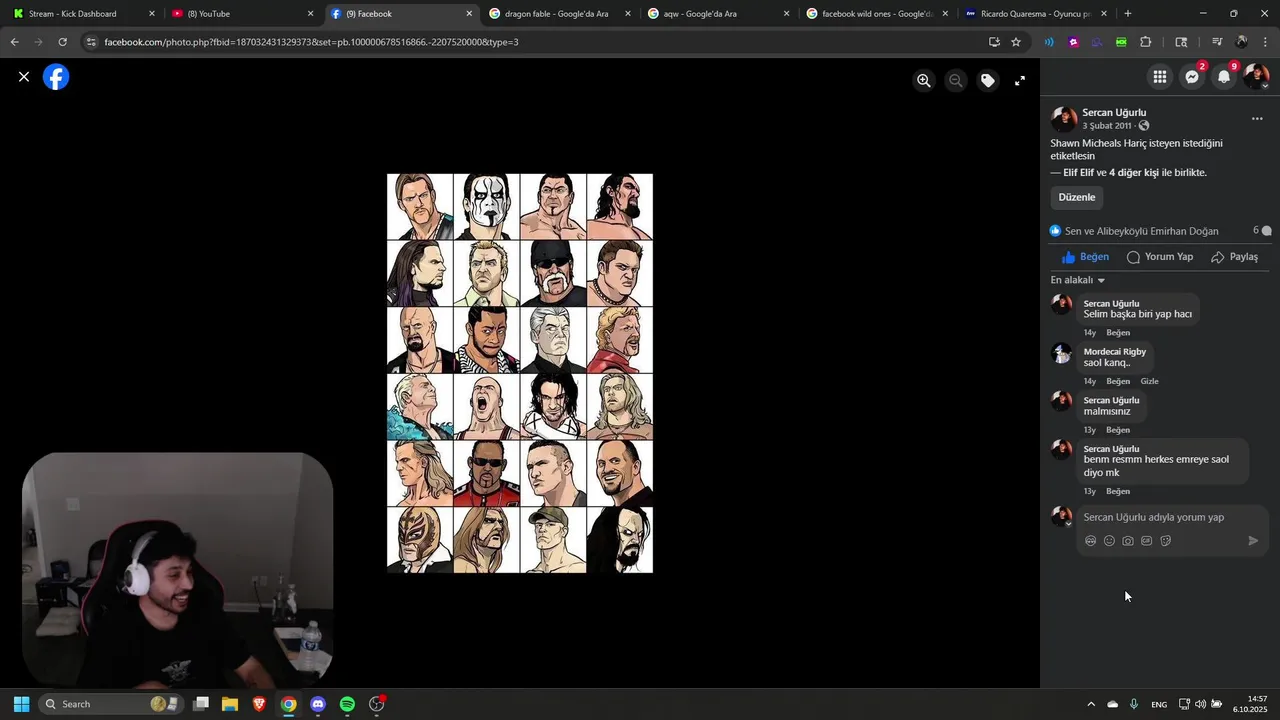
Task: Add a sticker to comment
Action: (1166, 541)
